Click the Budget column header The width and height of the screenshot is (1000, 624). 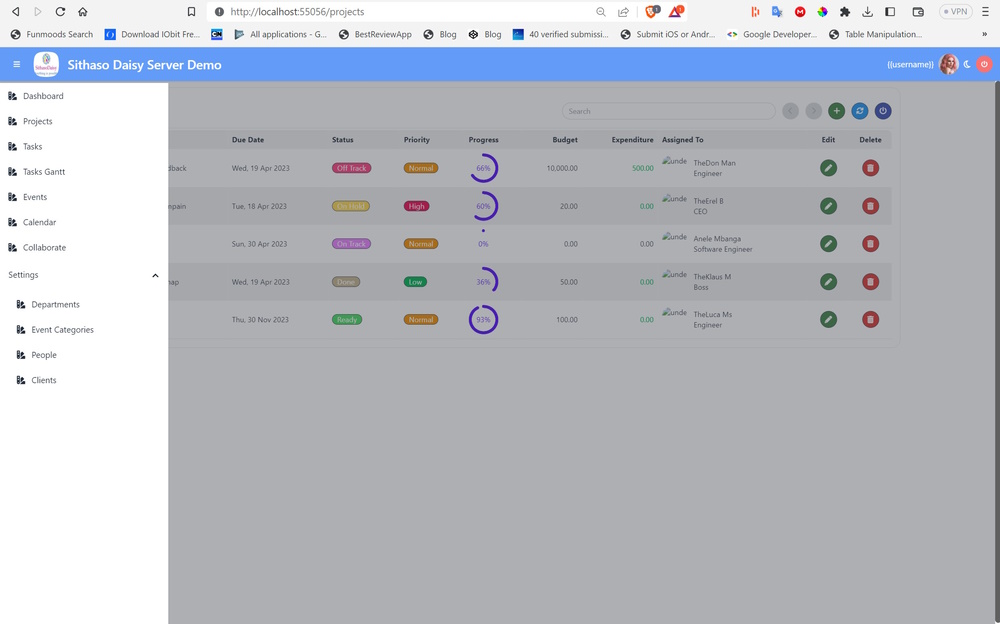565,140
